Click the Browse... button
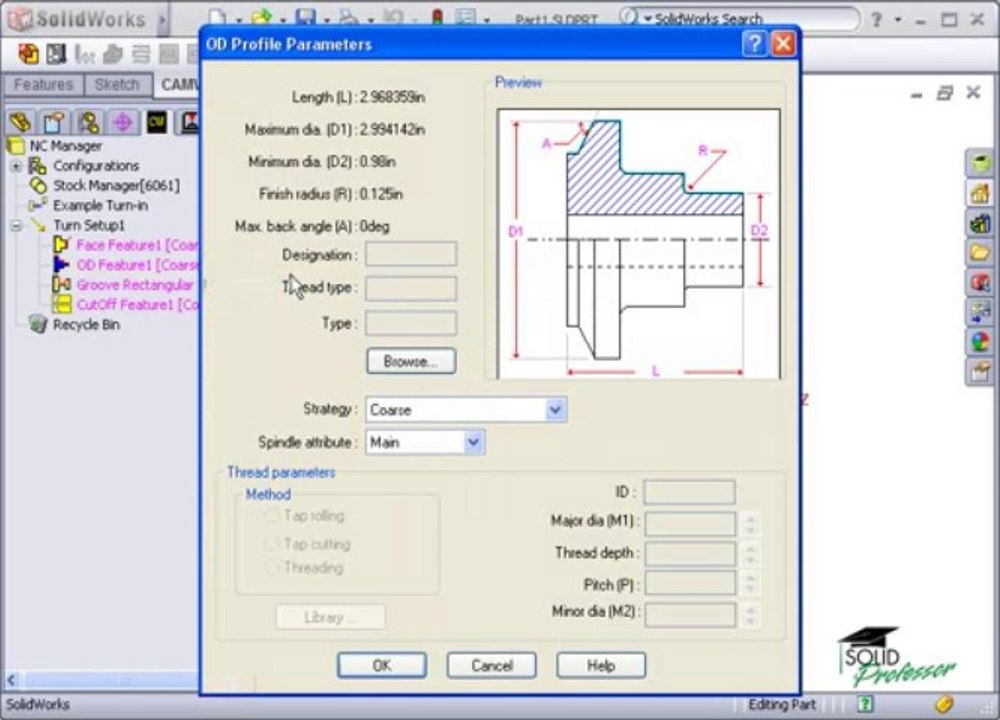 [x=411, y=361]
